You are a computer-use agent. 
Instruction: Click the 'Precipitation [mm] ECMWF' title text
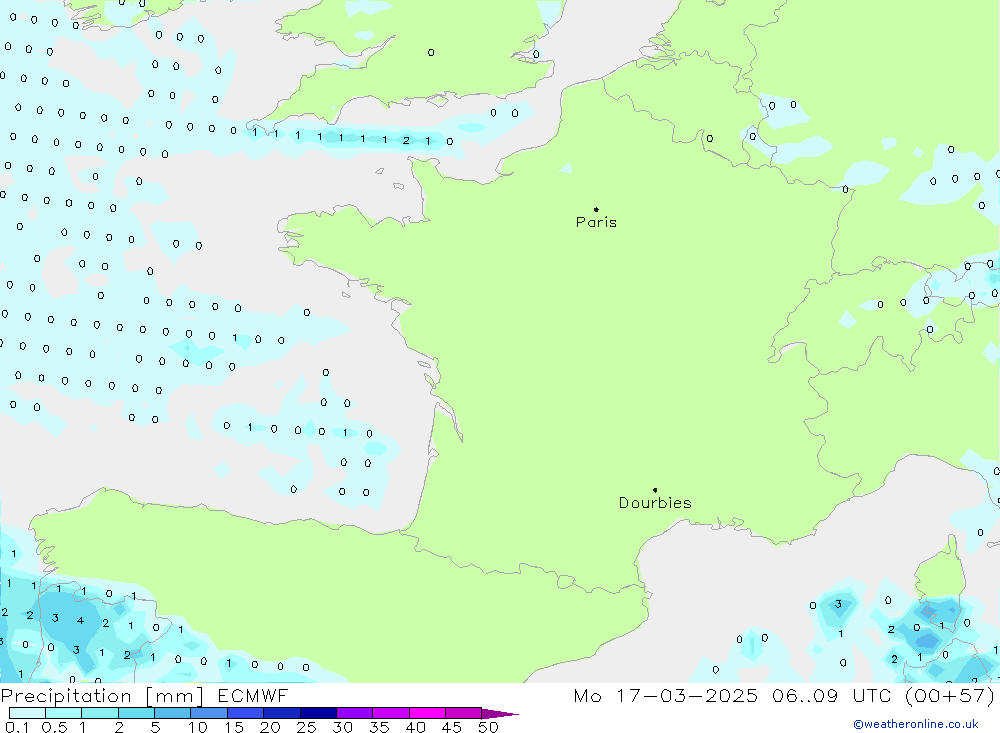(x=145, y=695)
